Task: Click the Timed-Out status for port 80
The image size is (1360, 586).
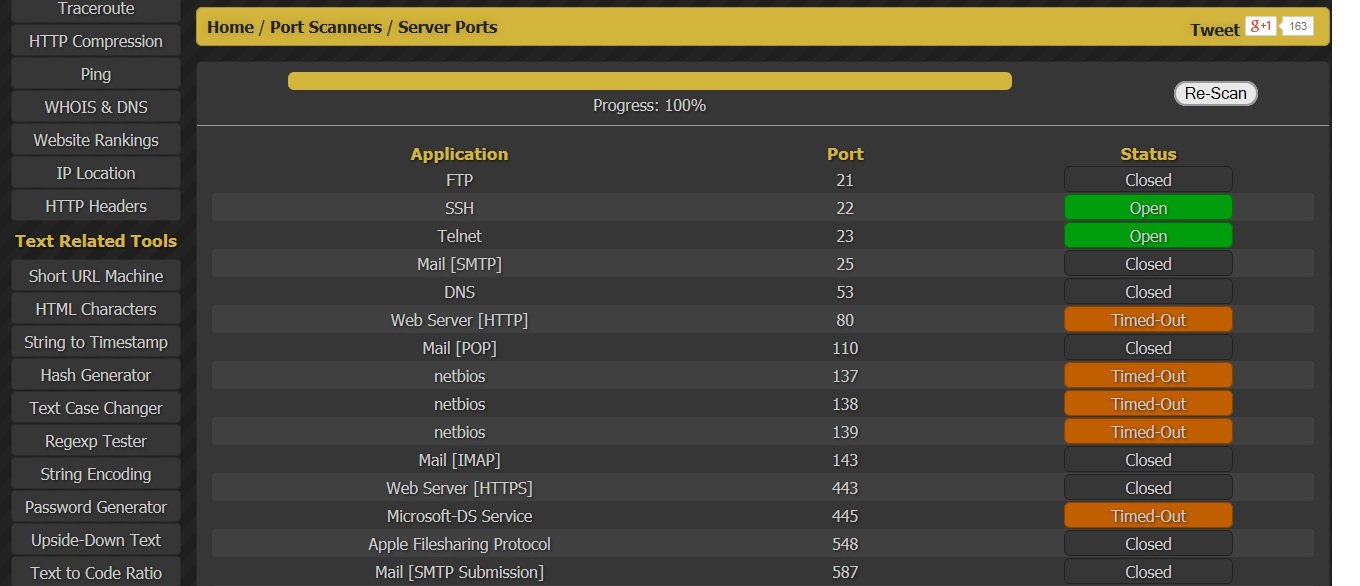Action: point(1148,320)
